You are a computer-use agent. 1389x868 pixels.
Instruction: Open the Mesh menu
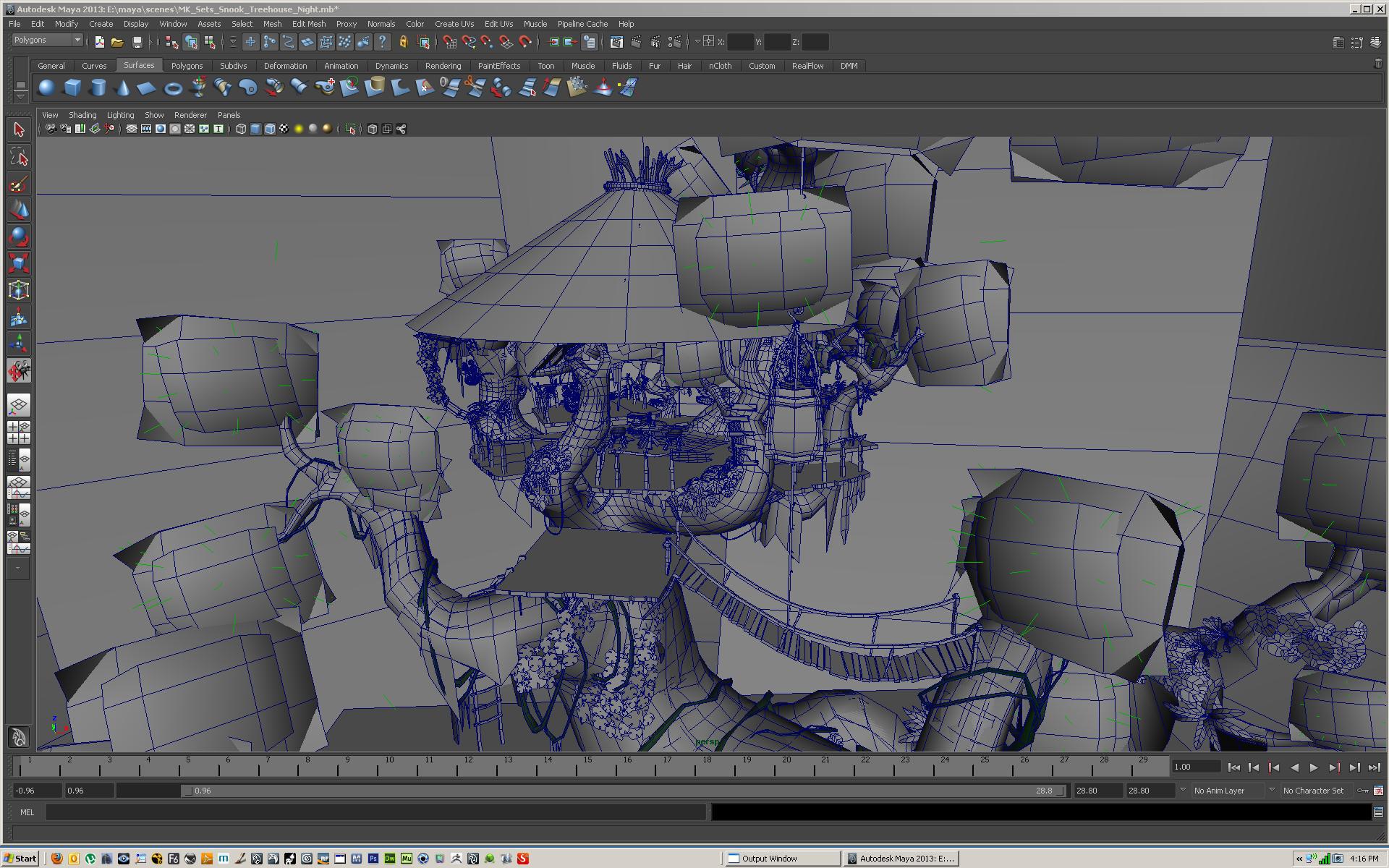272,24
